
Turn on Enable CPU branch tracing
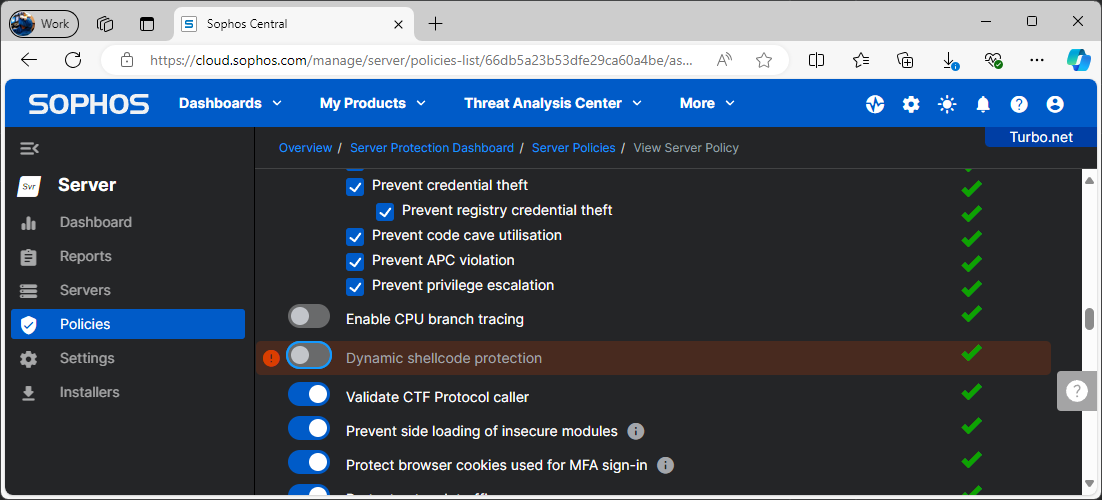(x=309, y=317)
